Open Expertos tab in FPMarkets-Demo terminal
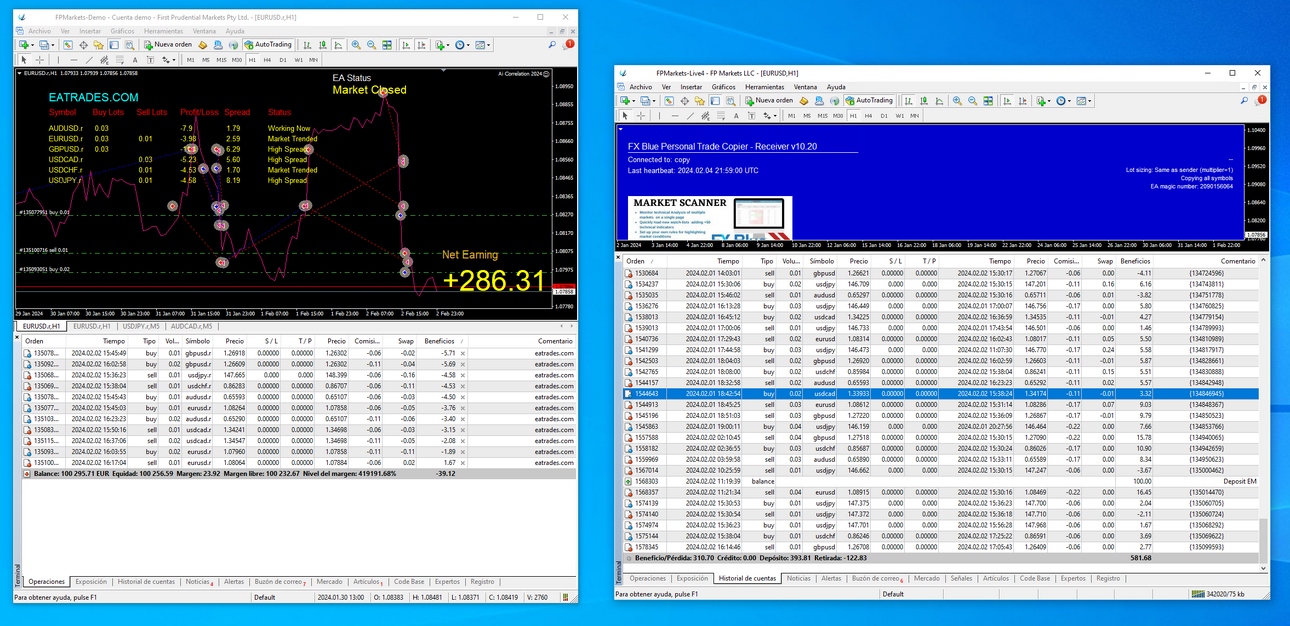1290x626 pixels. point(447,581)
